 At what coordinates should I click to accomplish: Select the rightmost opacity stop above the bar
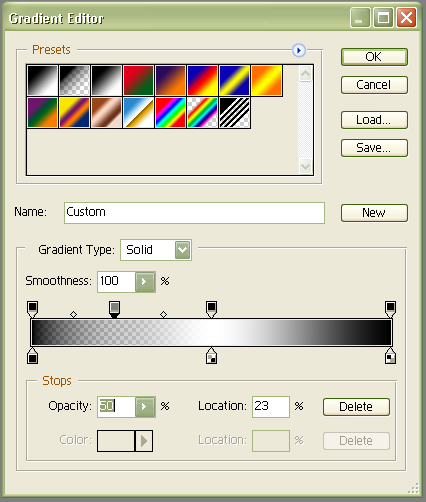(390, 309)
